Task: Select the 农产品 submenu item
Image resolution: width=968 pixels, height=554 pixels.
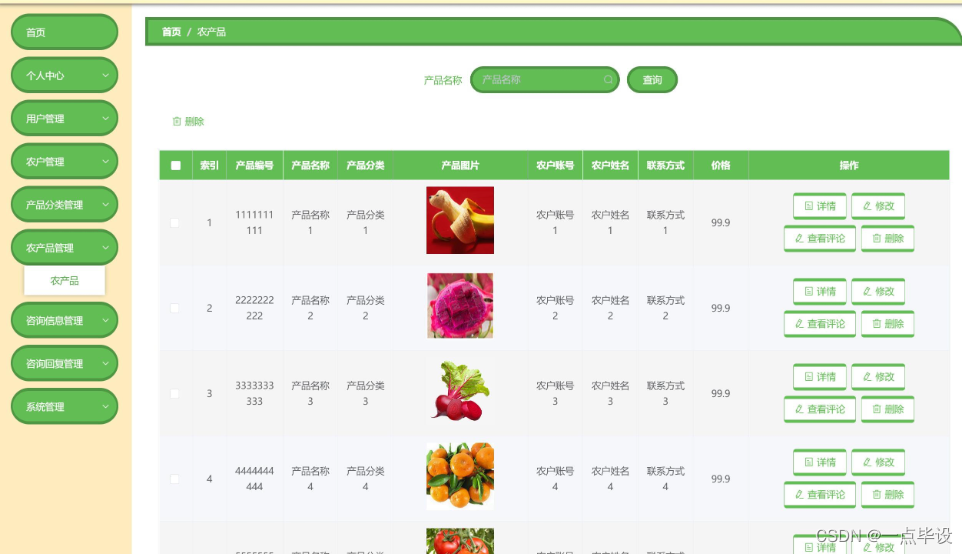Action: click(64, 281)
